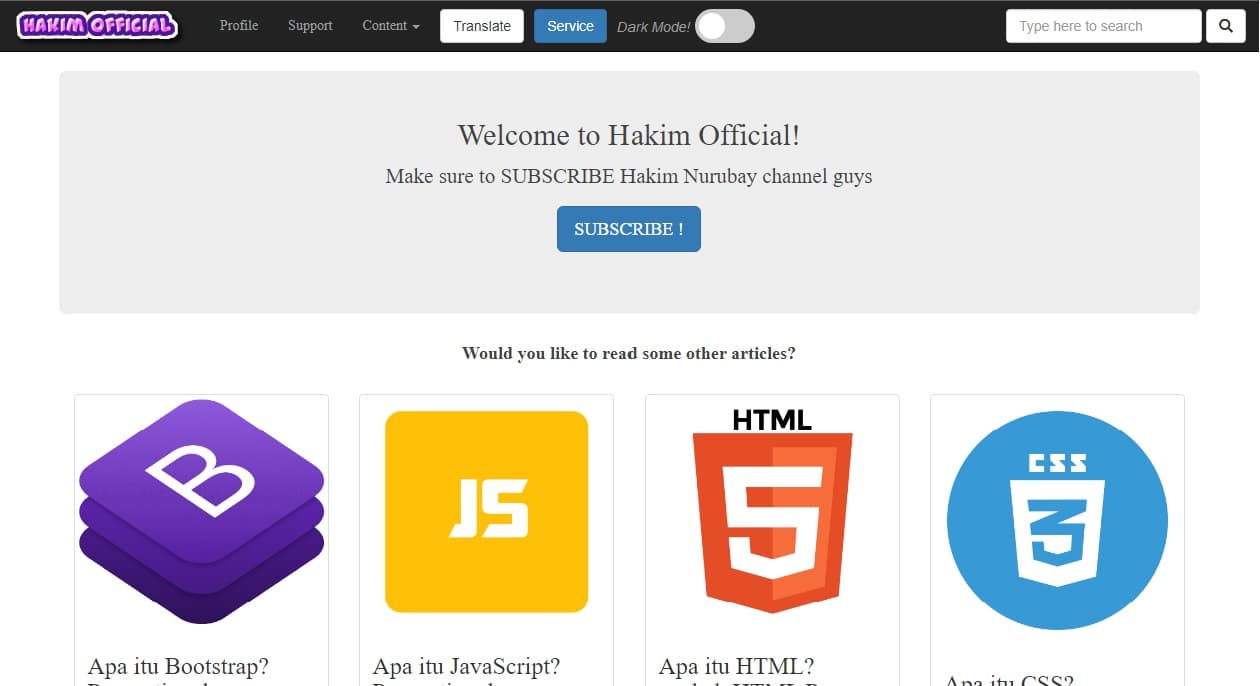Viewport: 1260px width, 686px height.
Task: Click the Hakim Official logo
Action: click(98, 26)
